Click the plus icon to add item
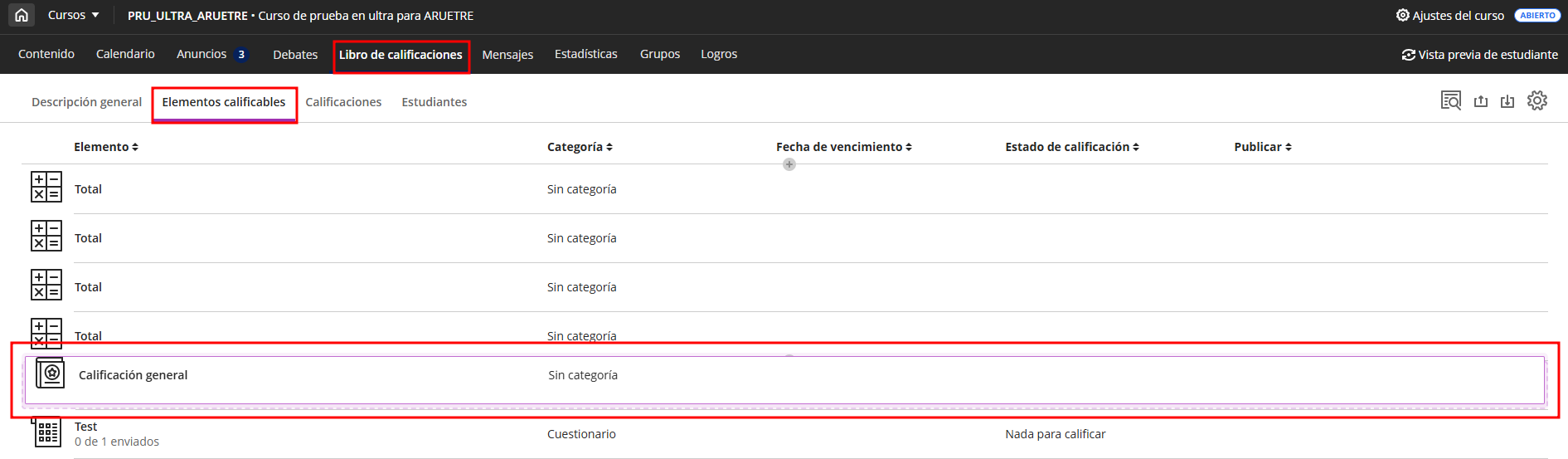 789,164
